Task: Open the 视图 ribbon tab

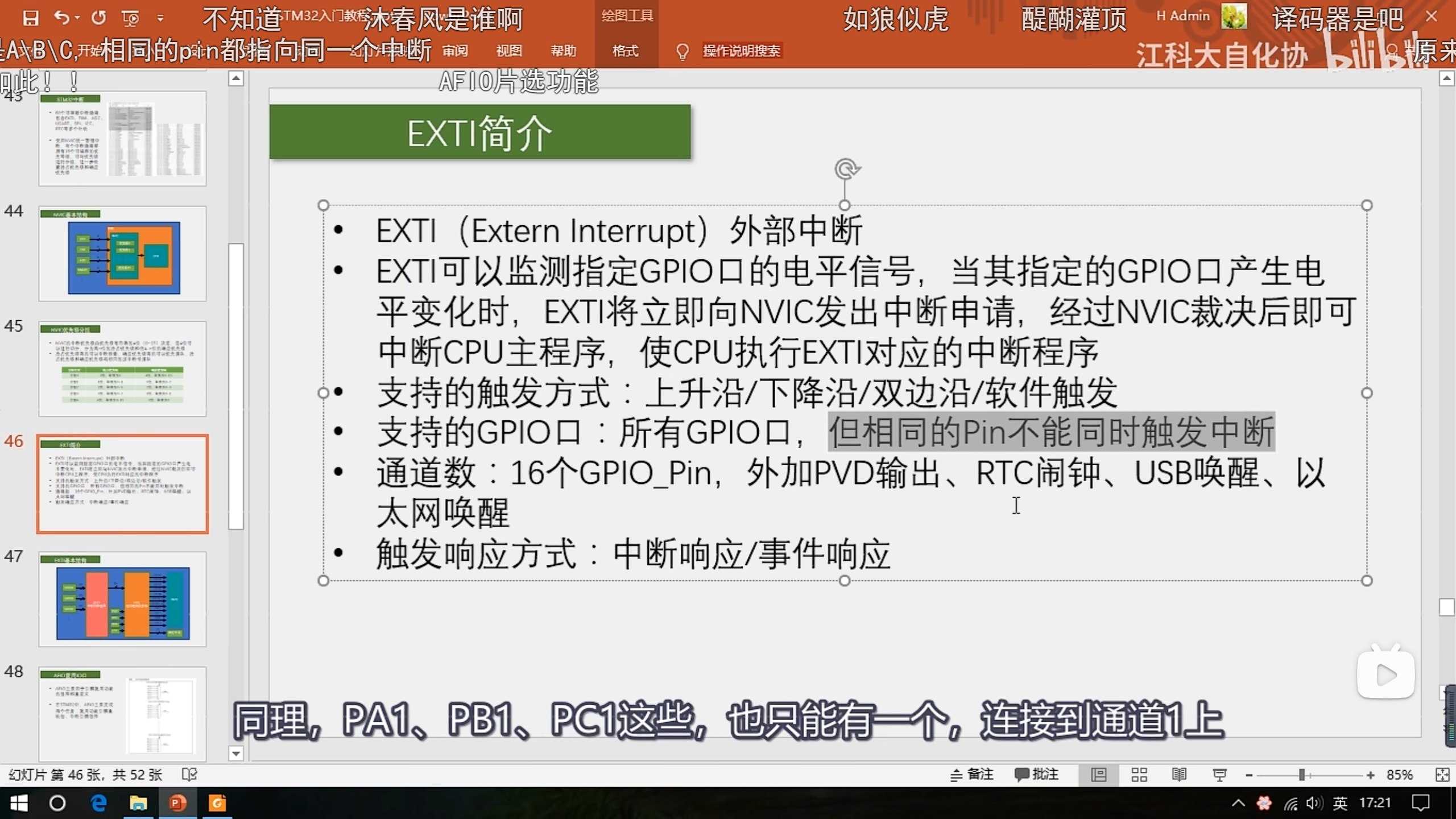Action: pos(508,51)
